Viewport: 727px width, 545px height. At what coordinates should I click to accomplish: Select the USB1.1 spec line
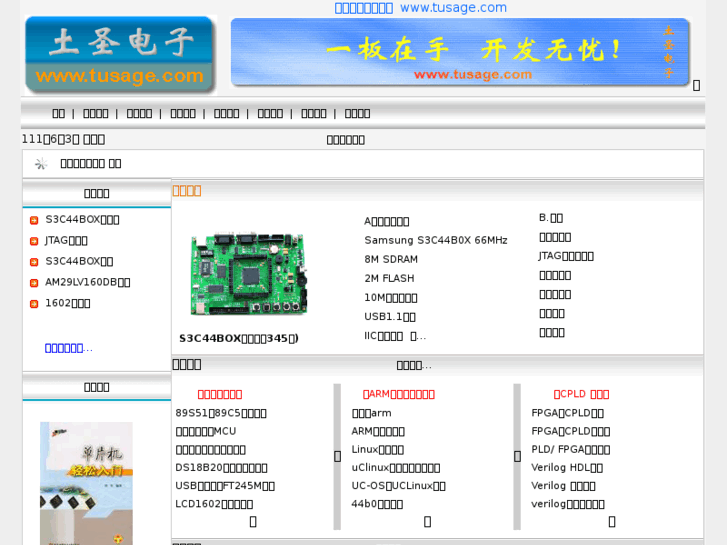click(x=390, y=317)
